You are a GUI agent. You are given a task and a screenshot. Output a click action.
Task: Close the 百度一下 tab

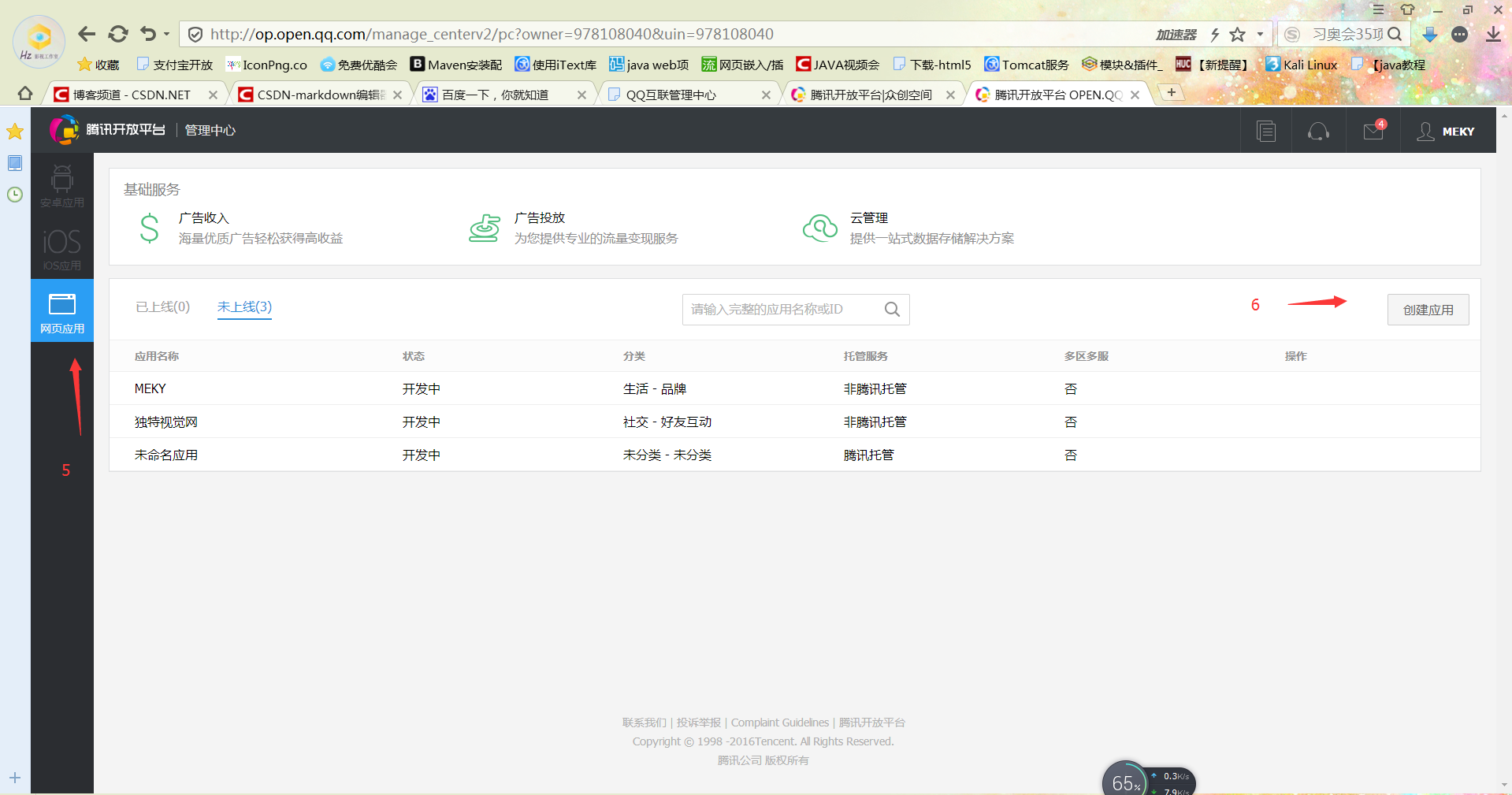(x=581, y=95)
